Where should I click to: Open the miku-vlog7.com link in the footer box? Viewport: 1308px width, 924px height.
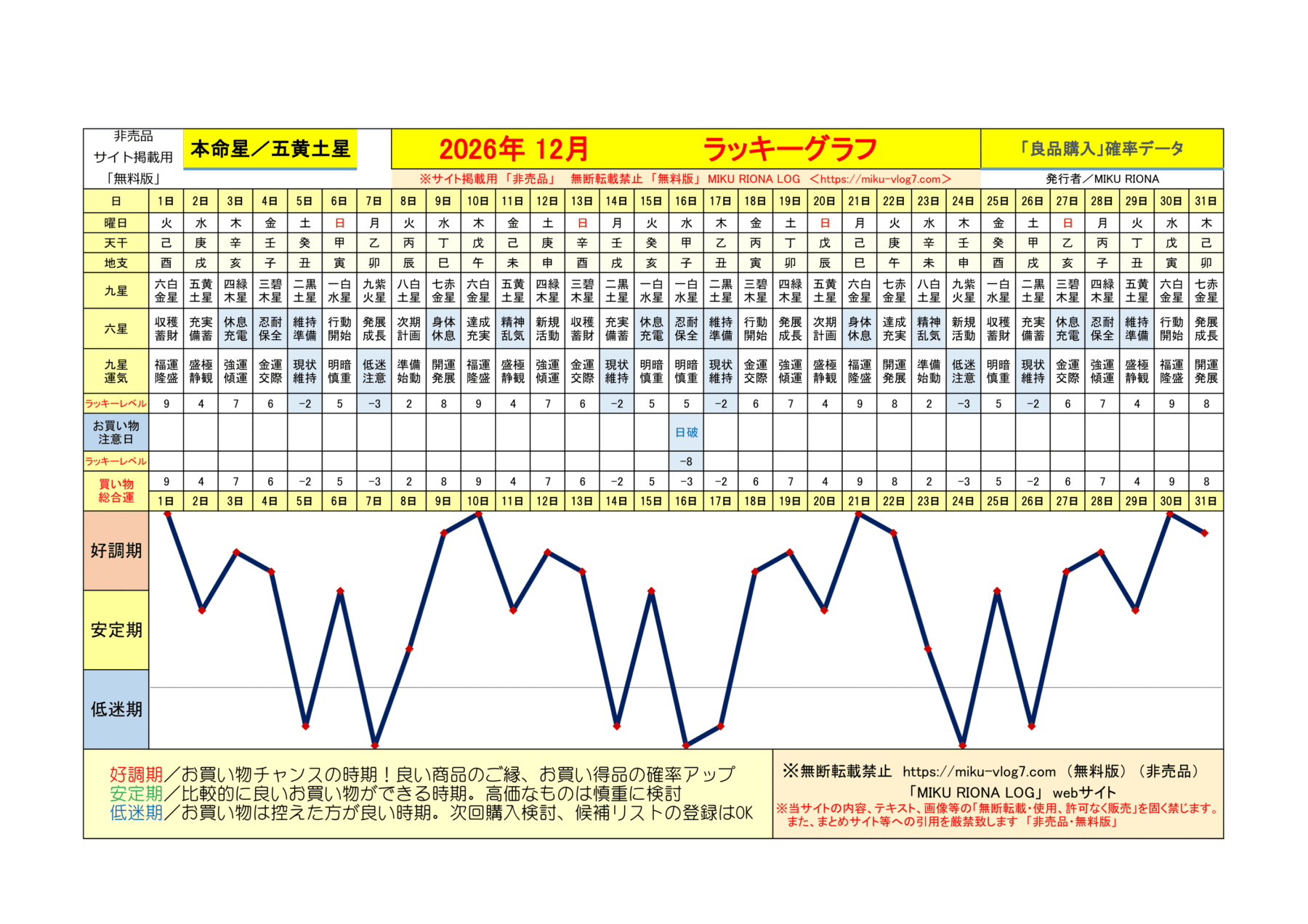coord(979,771)
